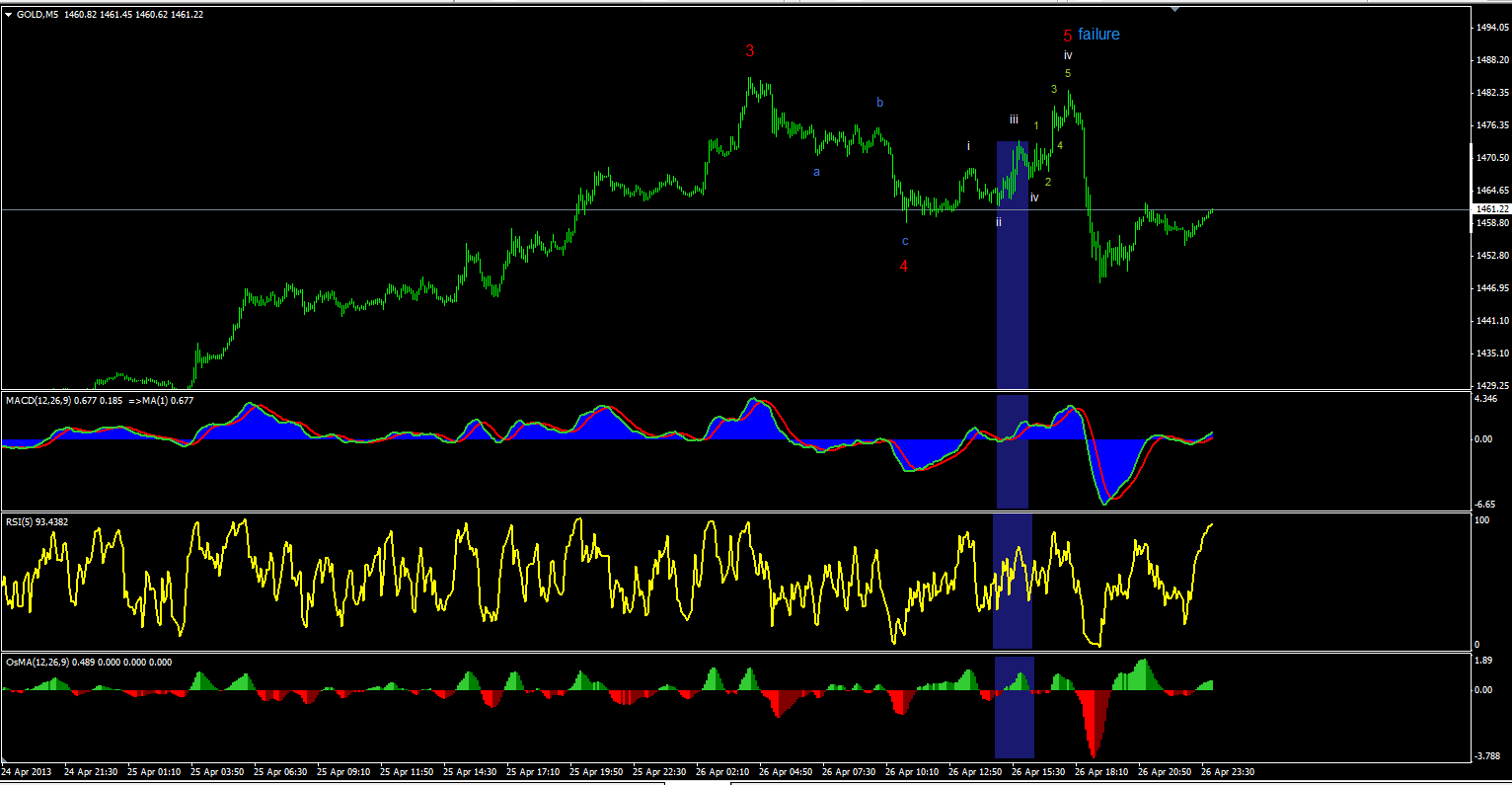The width and height of the screenshot is (1512, 785).
Task: Click the blue 'b' correction wave label
Action: pos(880,103)
